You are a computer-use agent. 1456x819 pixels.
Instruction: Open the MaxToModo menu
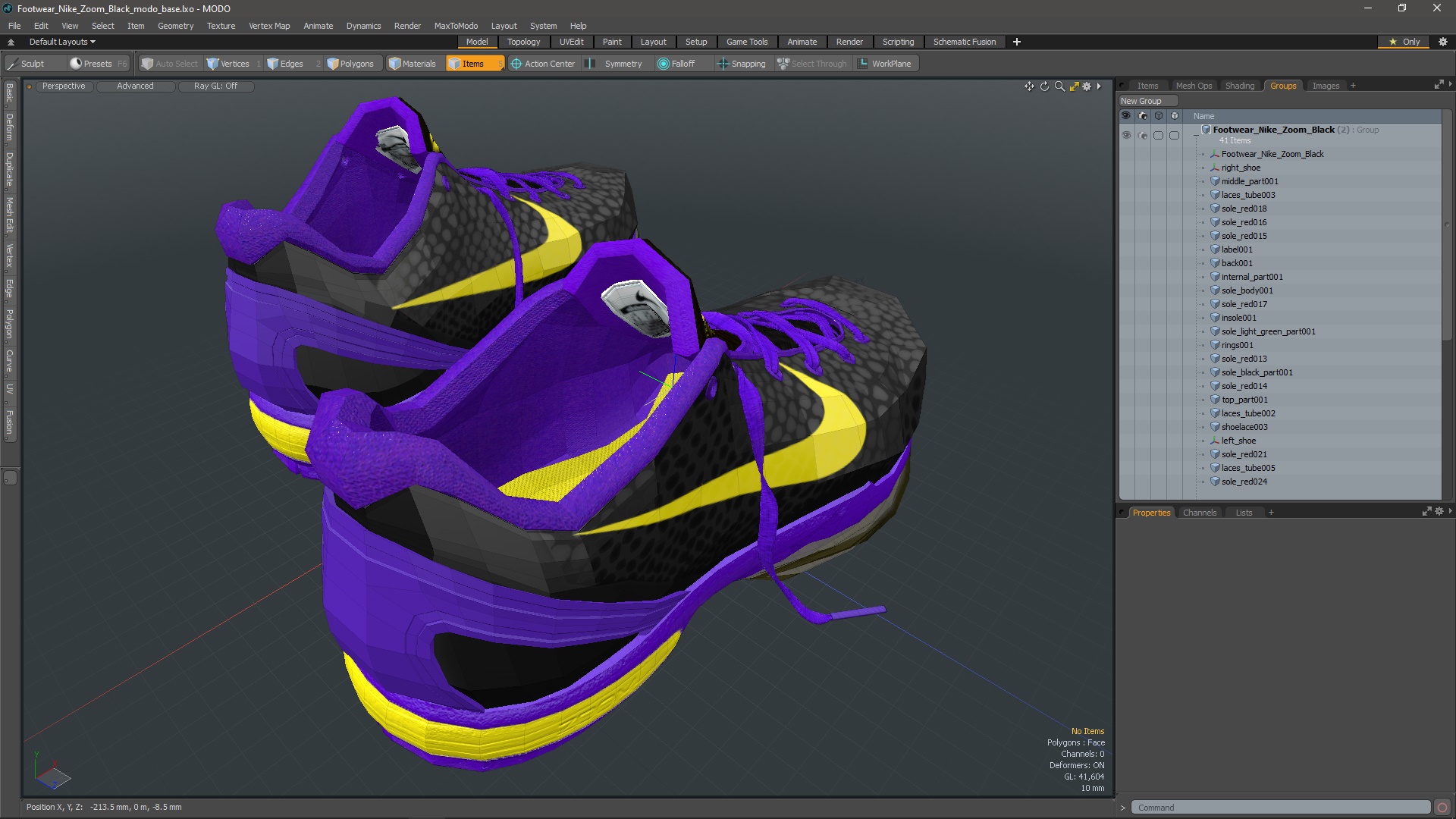pos(456,26)
